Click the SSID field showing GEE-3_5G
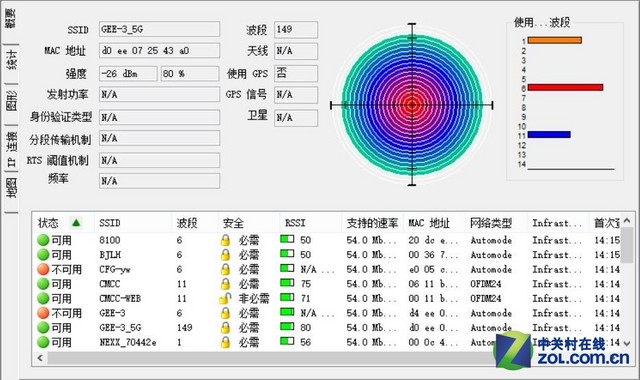The height and width of the screenshot is (380, 640). pyautogui.click(x=159, y=29)
